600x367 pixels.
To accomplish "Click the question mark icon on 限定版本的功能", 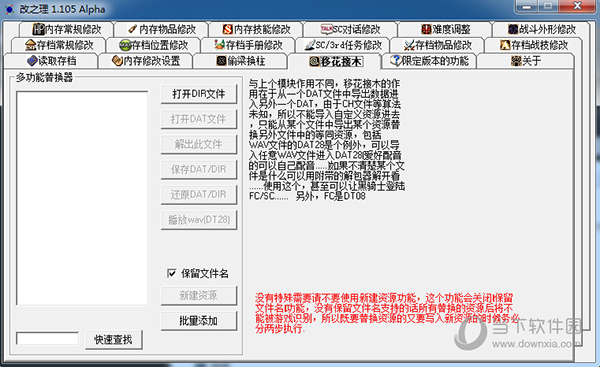I will click(x=396, y=60).
